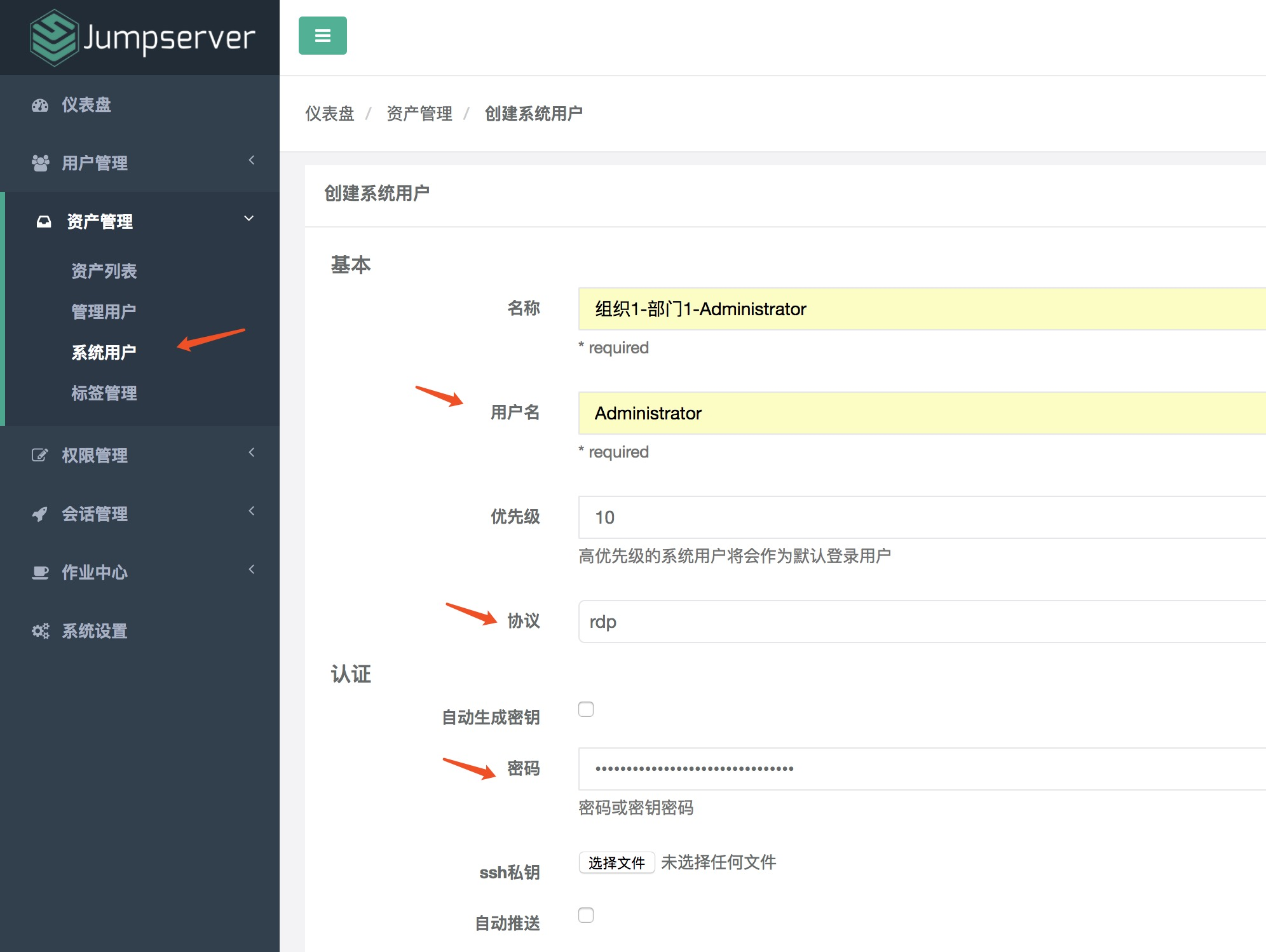Screen dimensions: 1266x952
Task: Click the rocket icon beside 会话管理
Action: (x=40, y=513)
